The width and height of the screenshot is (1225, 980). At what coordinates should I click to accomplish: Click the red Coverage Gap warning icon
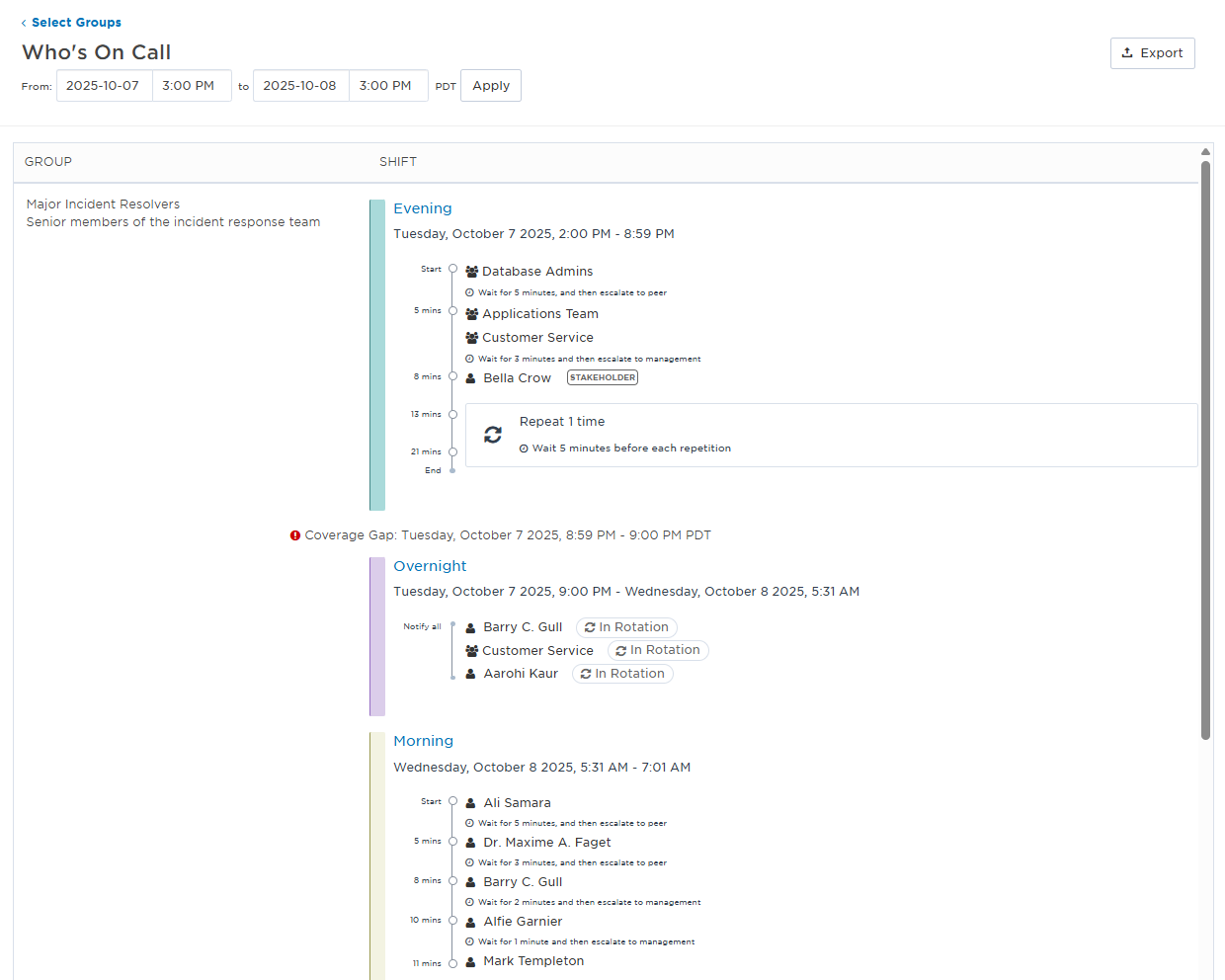click(294, 535)
